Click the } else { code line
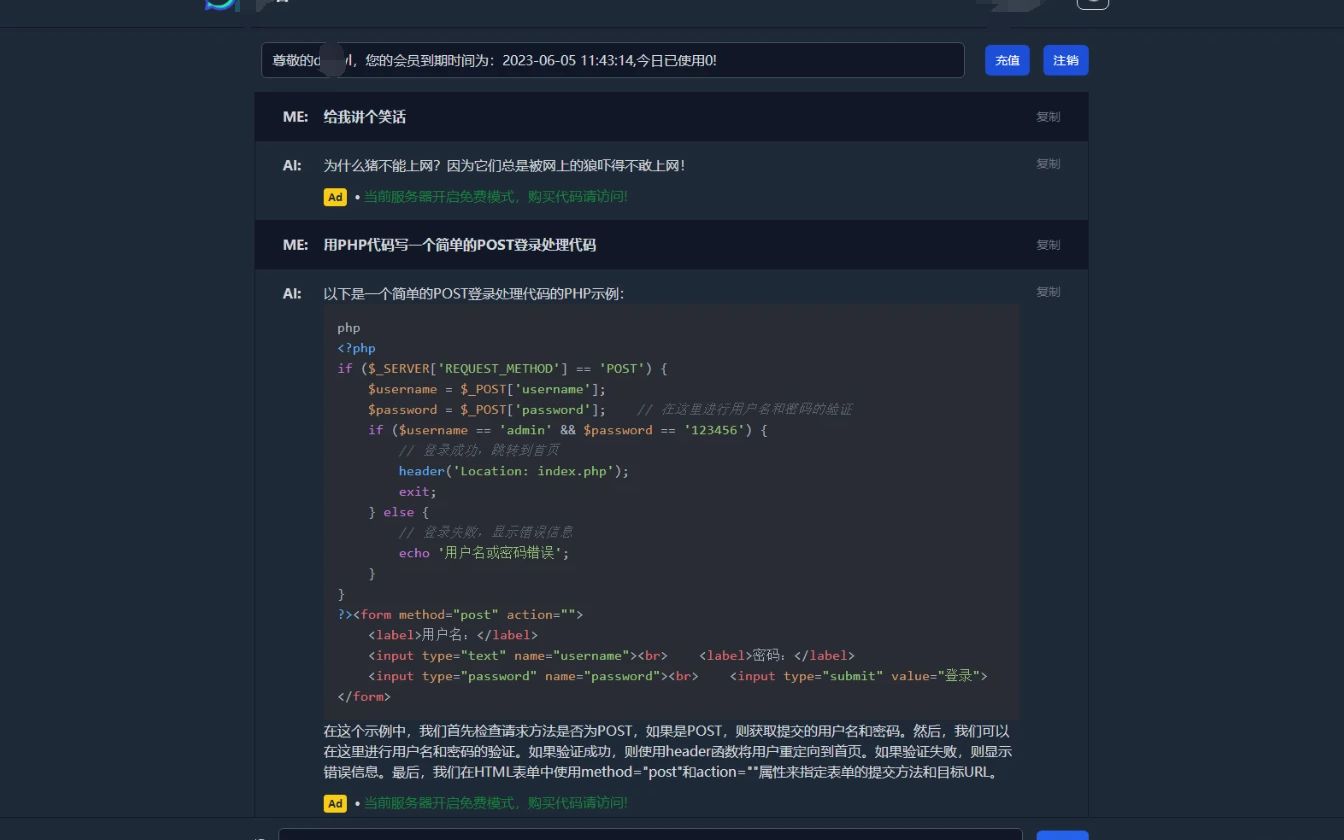 pos(398,512)
